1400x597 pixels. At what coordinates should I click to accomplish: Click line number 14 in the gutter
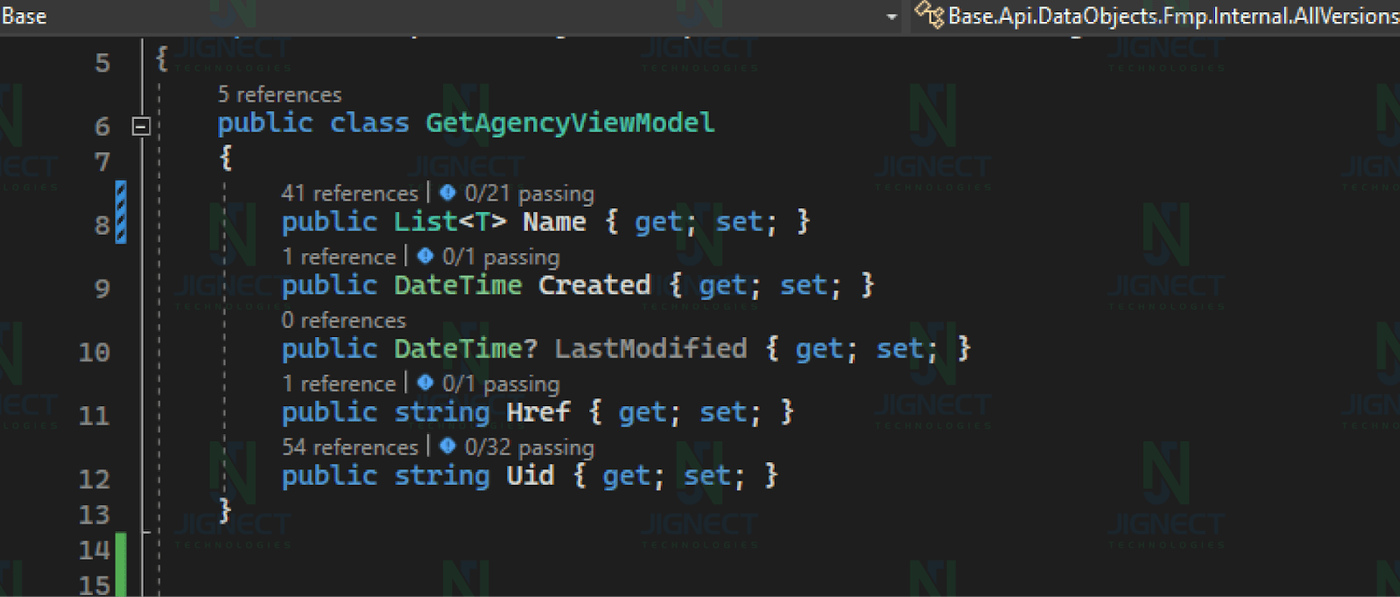[x=94, y=550]
